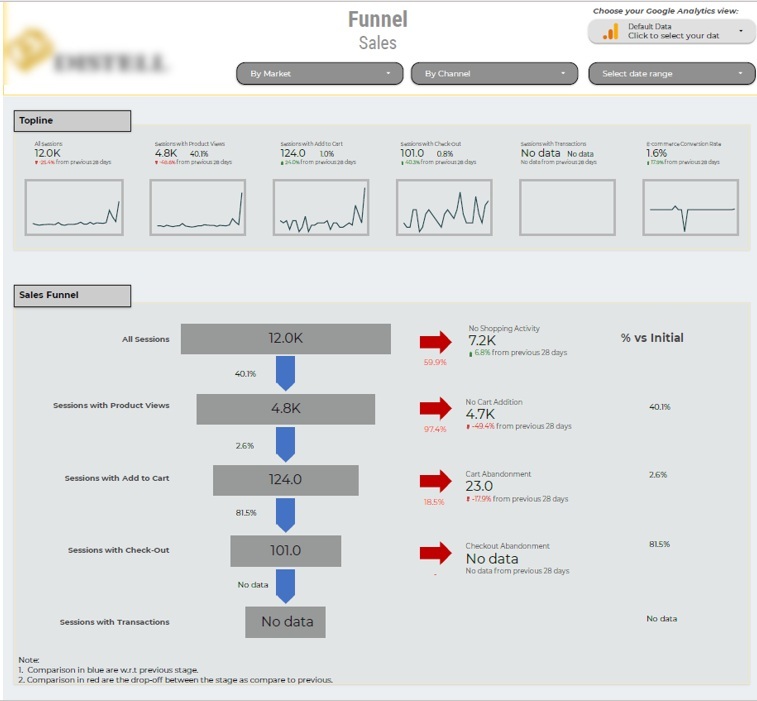Click the red arrow beside No Cart Addition
This screenshot has height=701, width=757.
tap(435, 408)
